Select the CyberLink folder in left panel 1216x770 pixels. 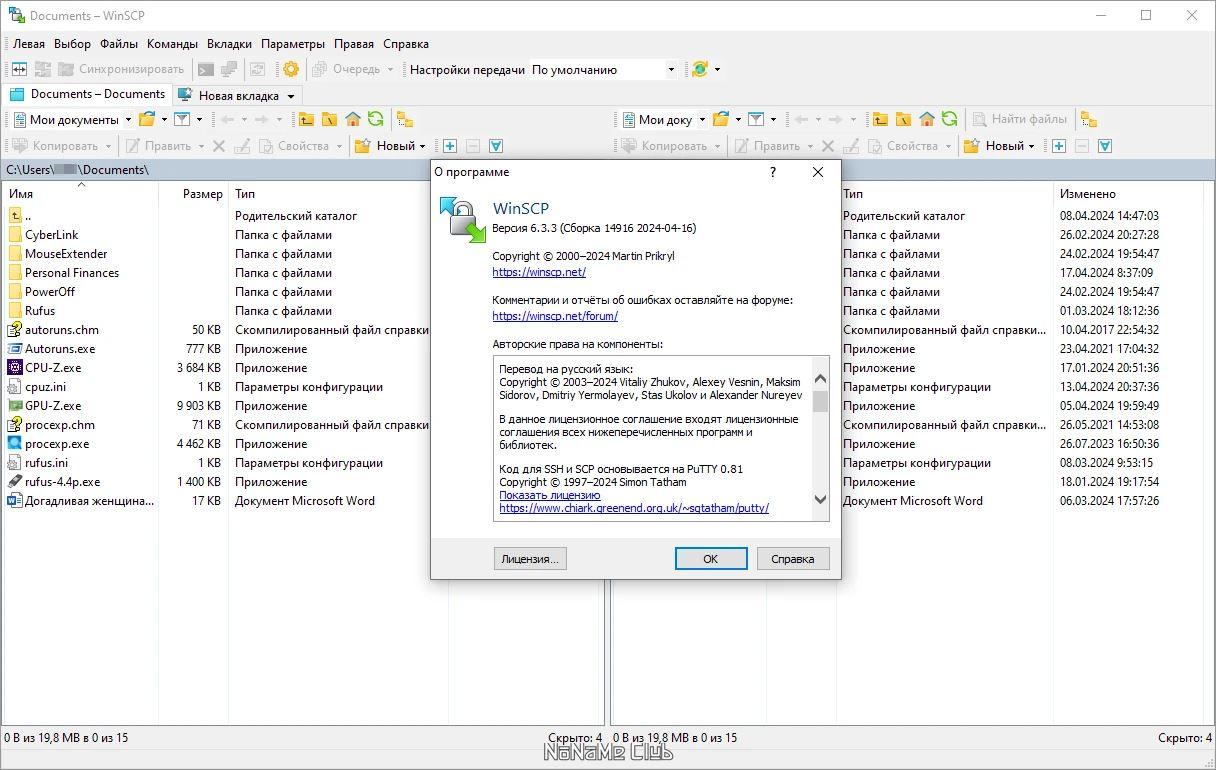(x=51, y=235)
